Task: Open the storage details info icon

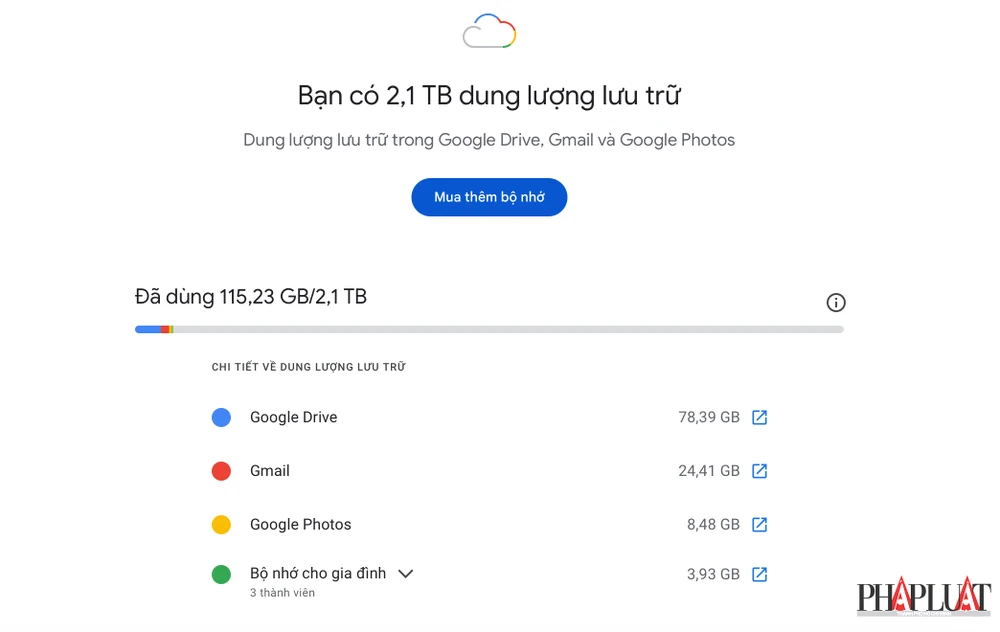Action: pyautogui.click(x=836, y=302)
